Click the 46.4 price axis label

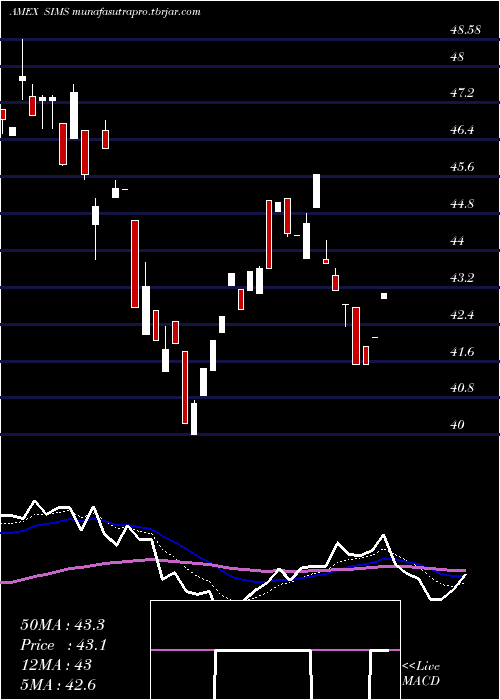(x=462, y=130)
